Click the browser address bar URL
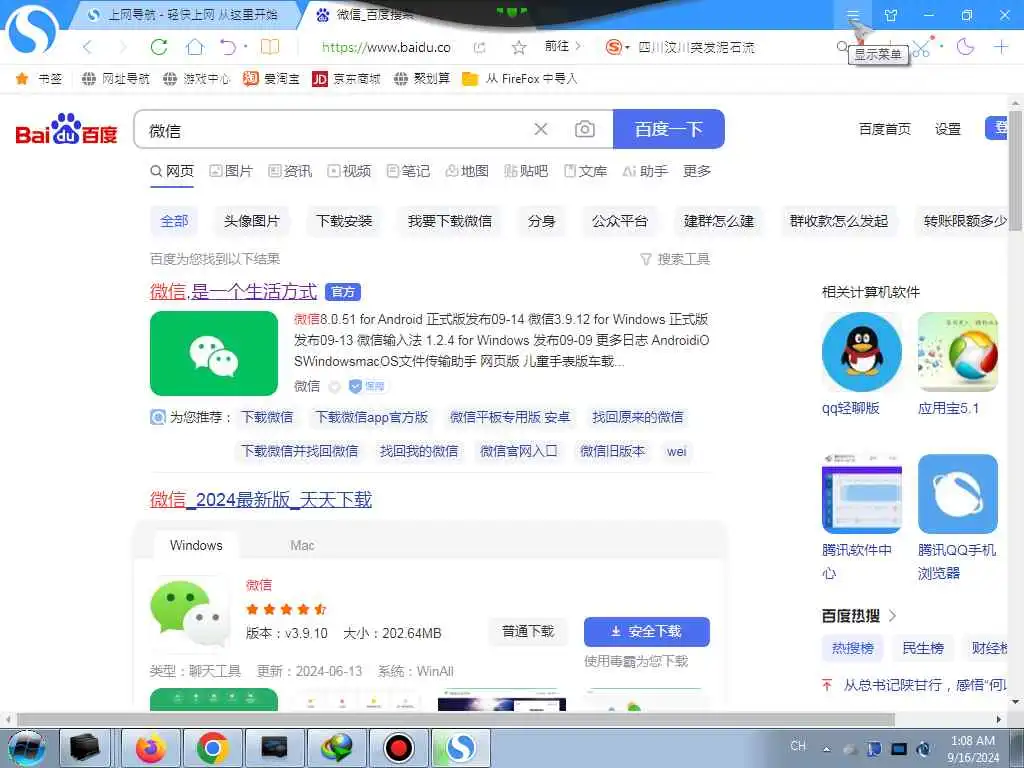 click(386, 47)
